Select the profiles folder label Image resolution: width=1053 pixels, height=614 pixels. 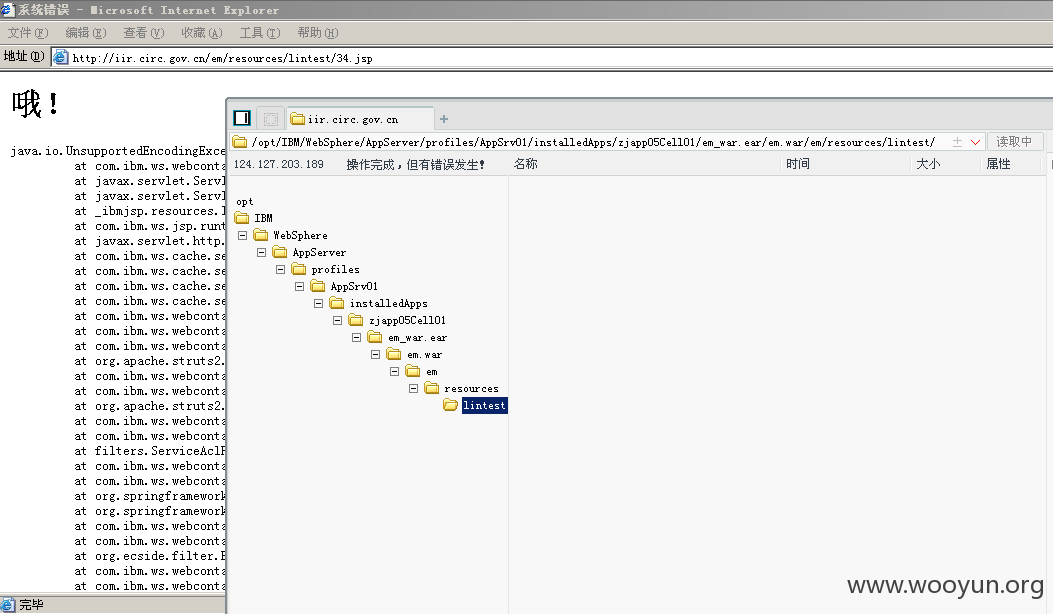coord(335,269)
